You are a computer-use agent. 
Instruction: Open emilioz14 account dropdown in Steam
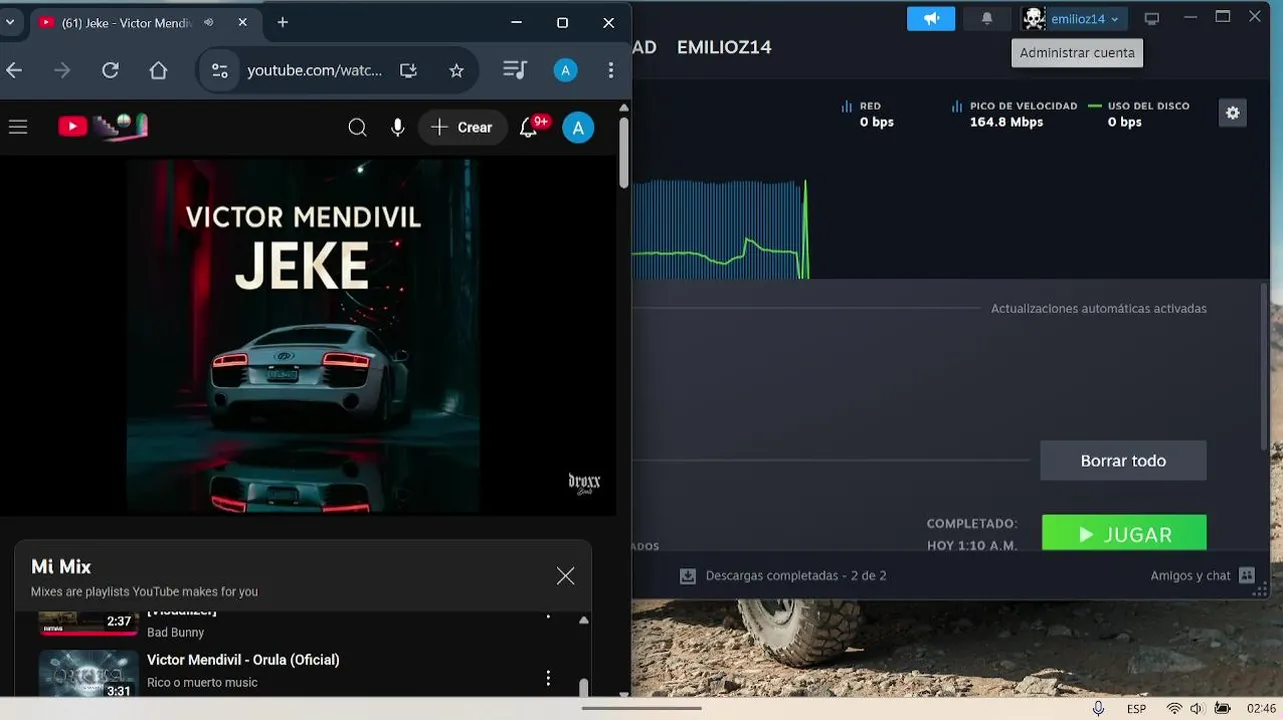[1073, 18]
